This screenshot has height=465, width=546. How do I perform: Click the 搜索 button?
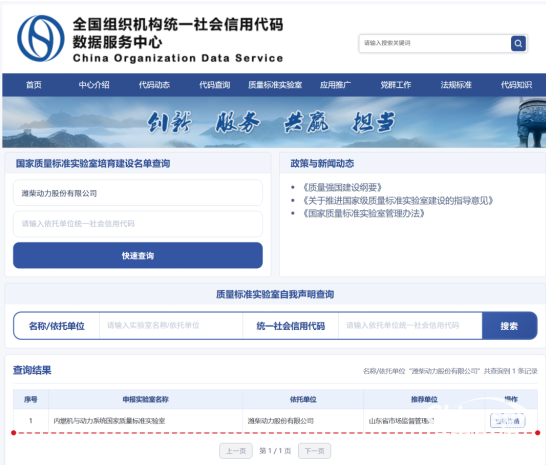(x=509, y=326)
